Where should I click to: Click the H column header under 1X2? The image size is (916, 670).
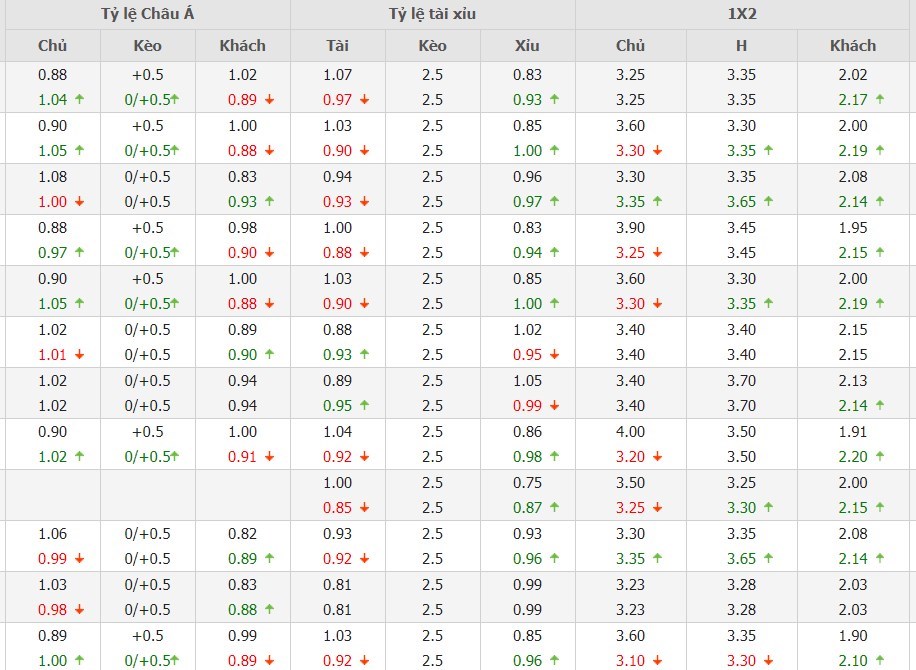[x=741, y=45]
